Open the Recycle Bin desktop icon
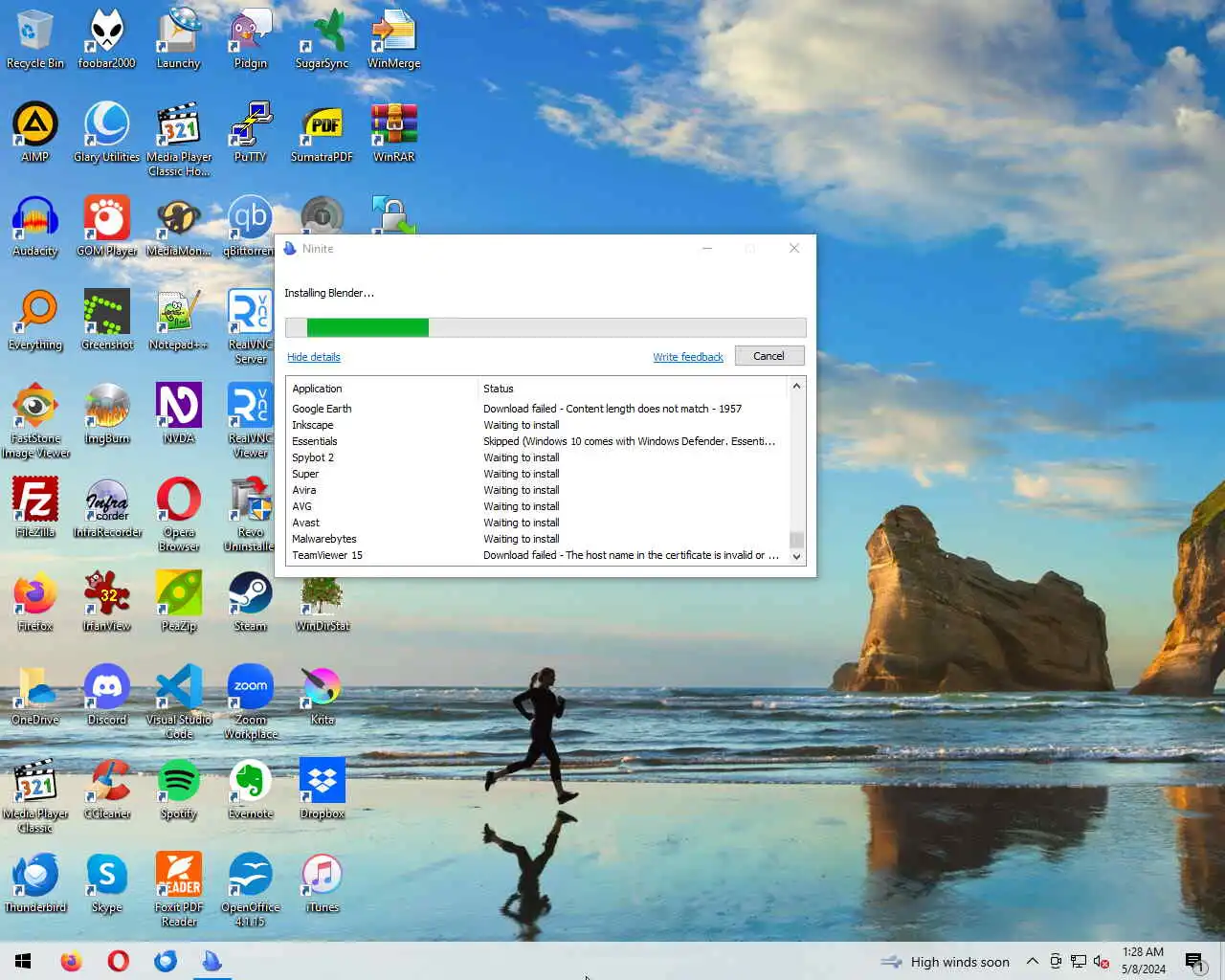This screenshot has height=980, width=1225. [35, 38]
